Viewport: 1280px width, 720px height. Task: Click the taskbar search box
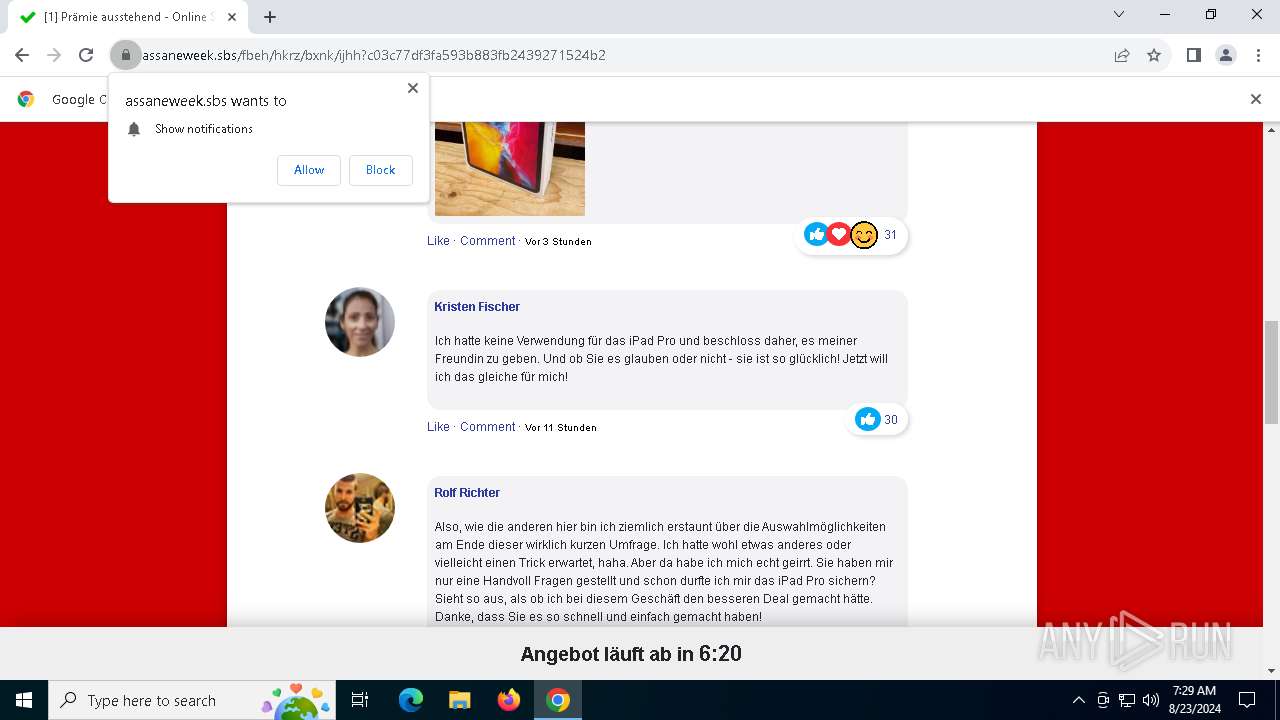[x=191, y=700]
